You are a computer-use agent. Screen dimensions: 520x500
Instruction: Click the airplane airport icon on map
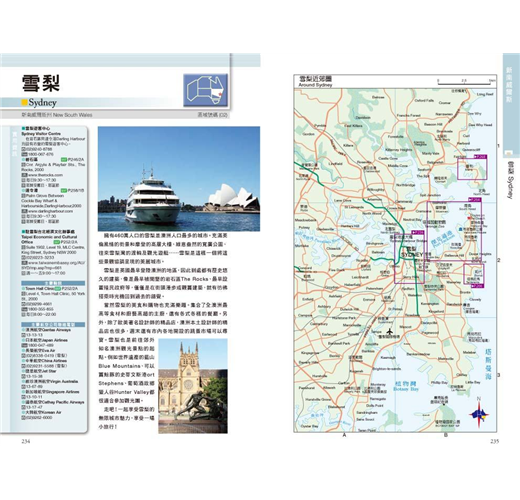[x=389, y=332]
